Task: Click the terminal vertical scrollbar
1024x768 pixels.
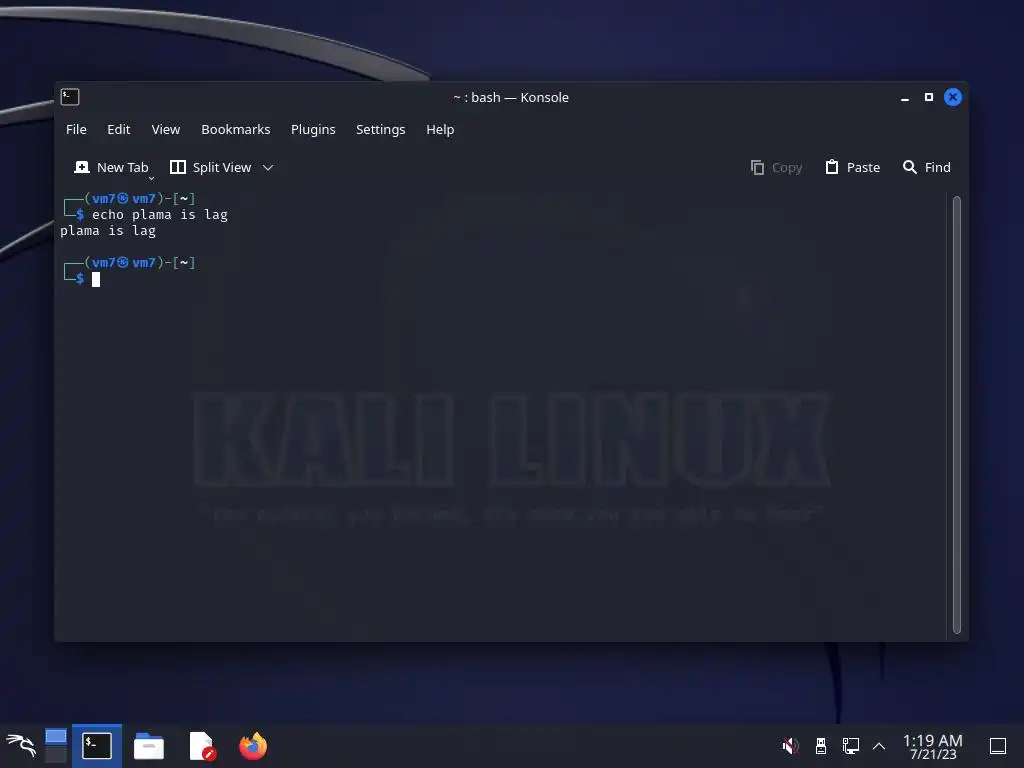Action: click(x=957, y=415)
